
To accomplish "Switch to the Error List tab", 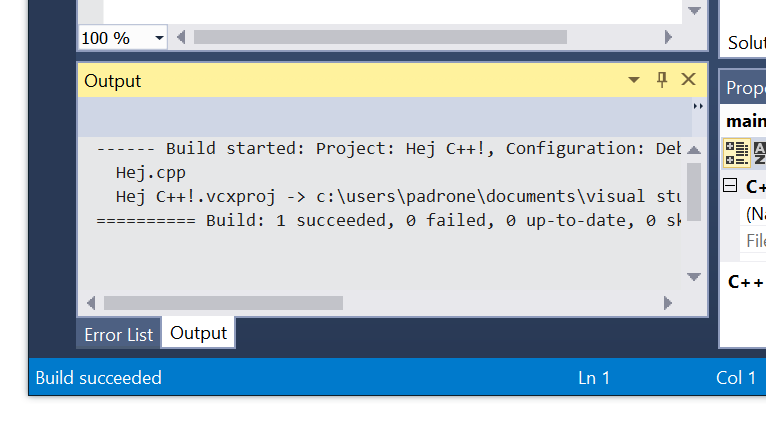I will click(x=119, y=335).
